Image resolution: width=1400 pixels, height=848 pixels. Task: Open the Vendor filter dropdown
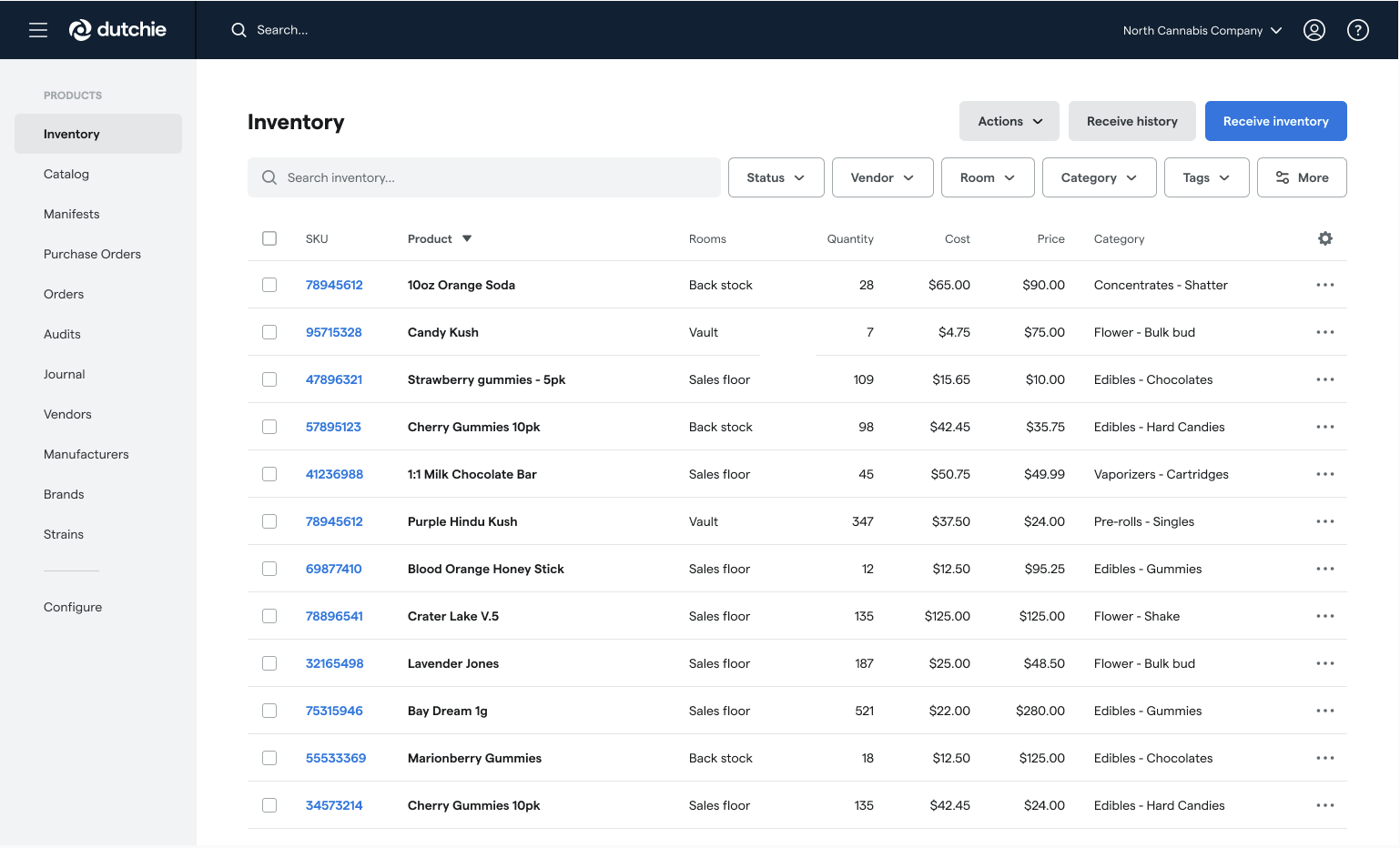pyautogui.click(x=881, y=177)
